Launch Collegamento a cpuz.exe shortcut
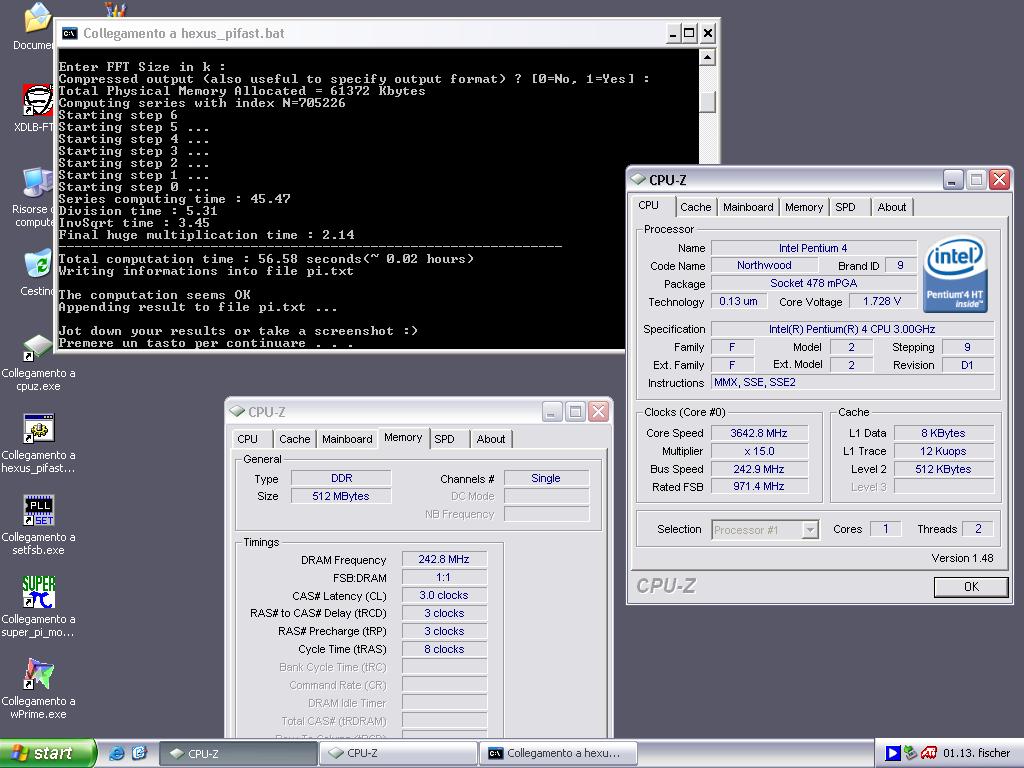 click(x=38, y=347)
